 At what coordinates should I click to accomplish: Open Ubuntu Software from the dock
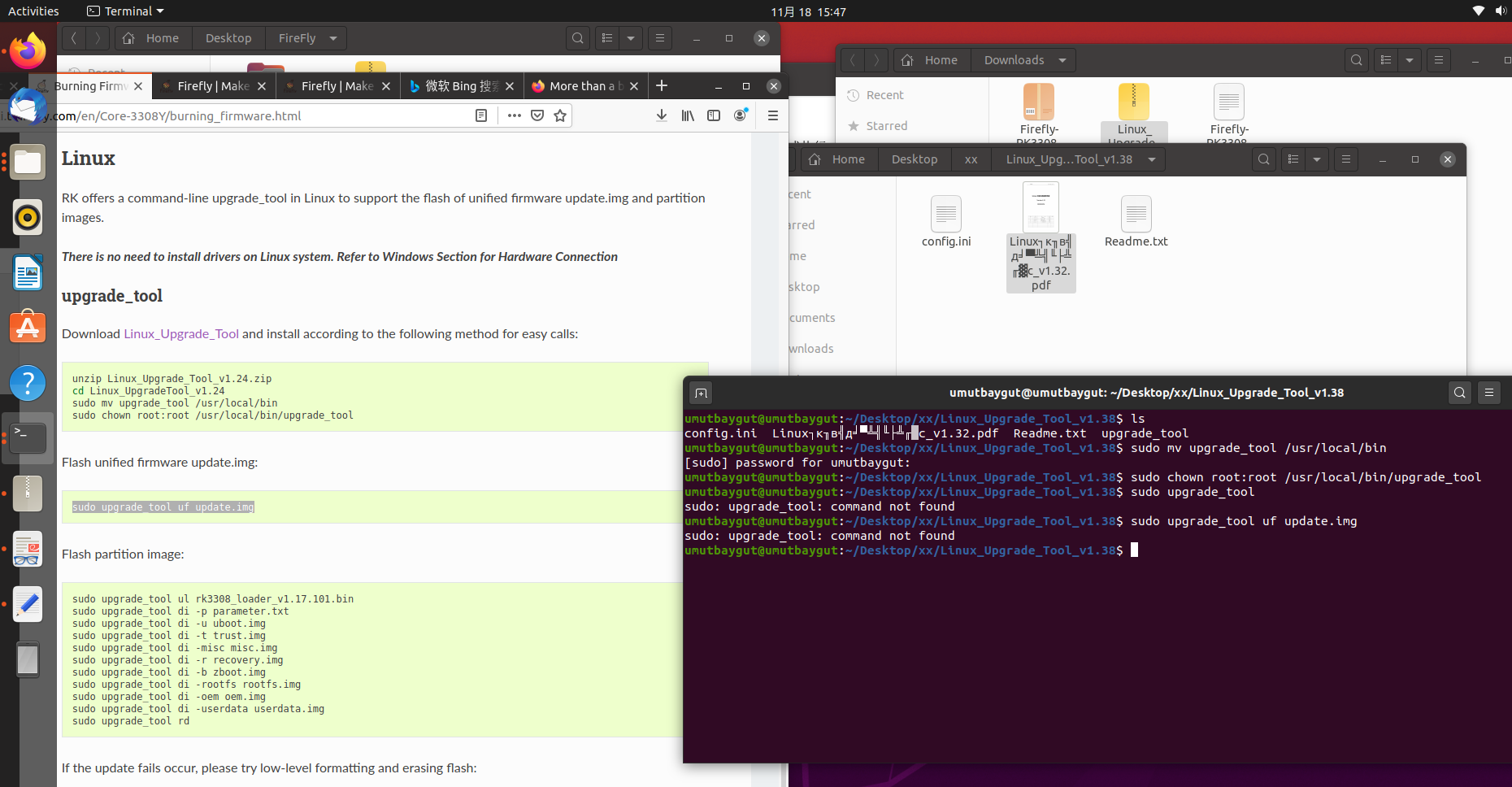click(28, 328)
